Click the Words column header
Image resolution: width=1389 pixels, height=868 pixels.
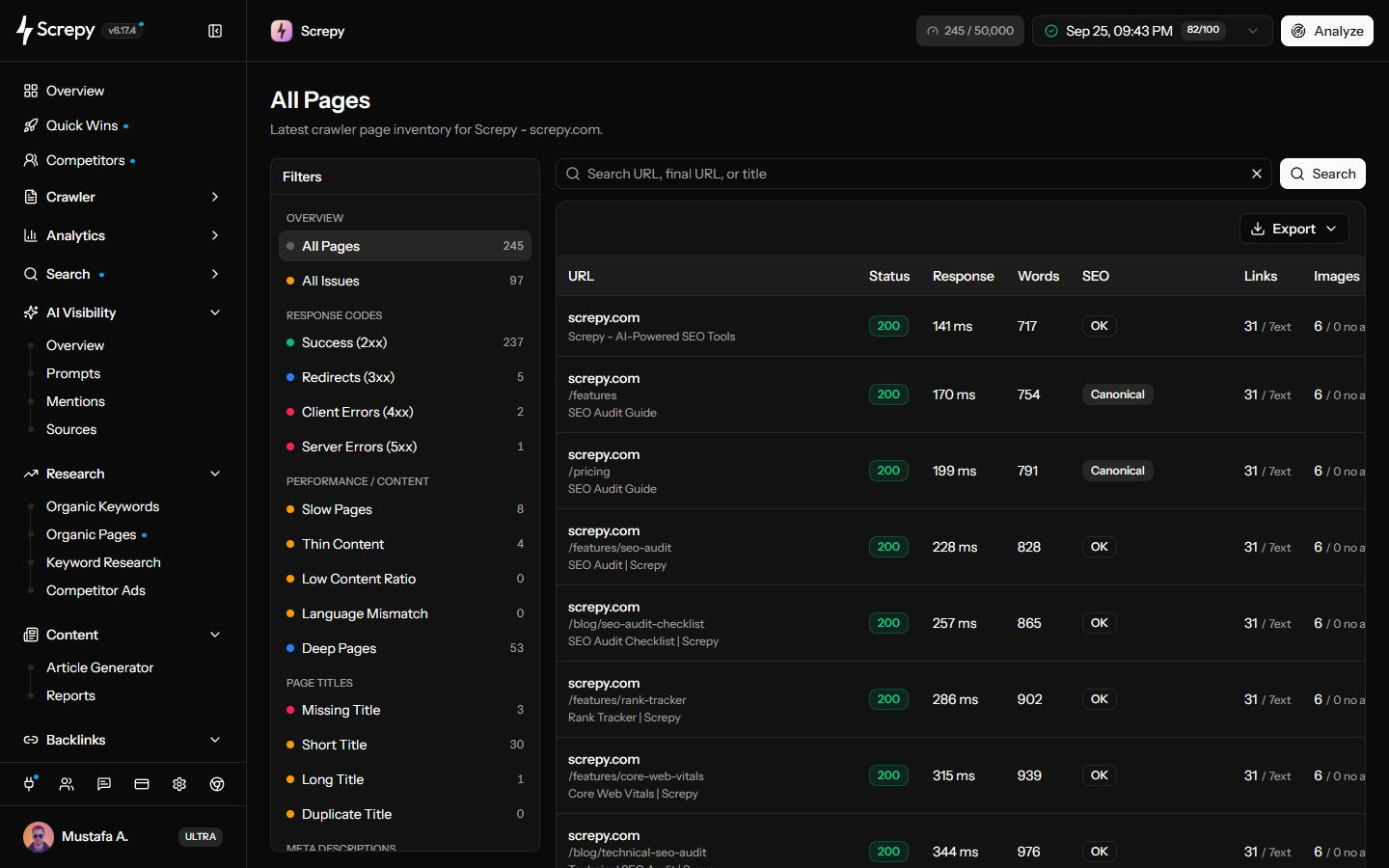[1038, 276]
